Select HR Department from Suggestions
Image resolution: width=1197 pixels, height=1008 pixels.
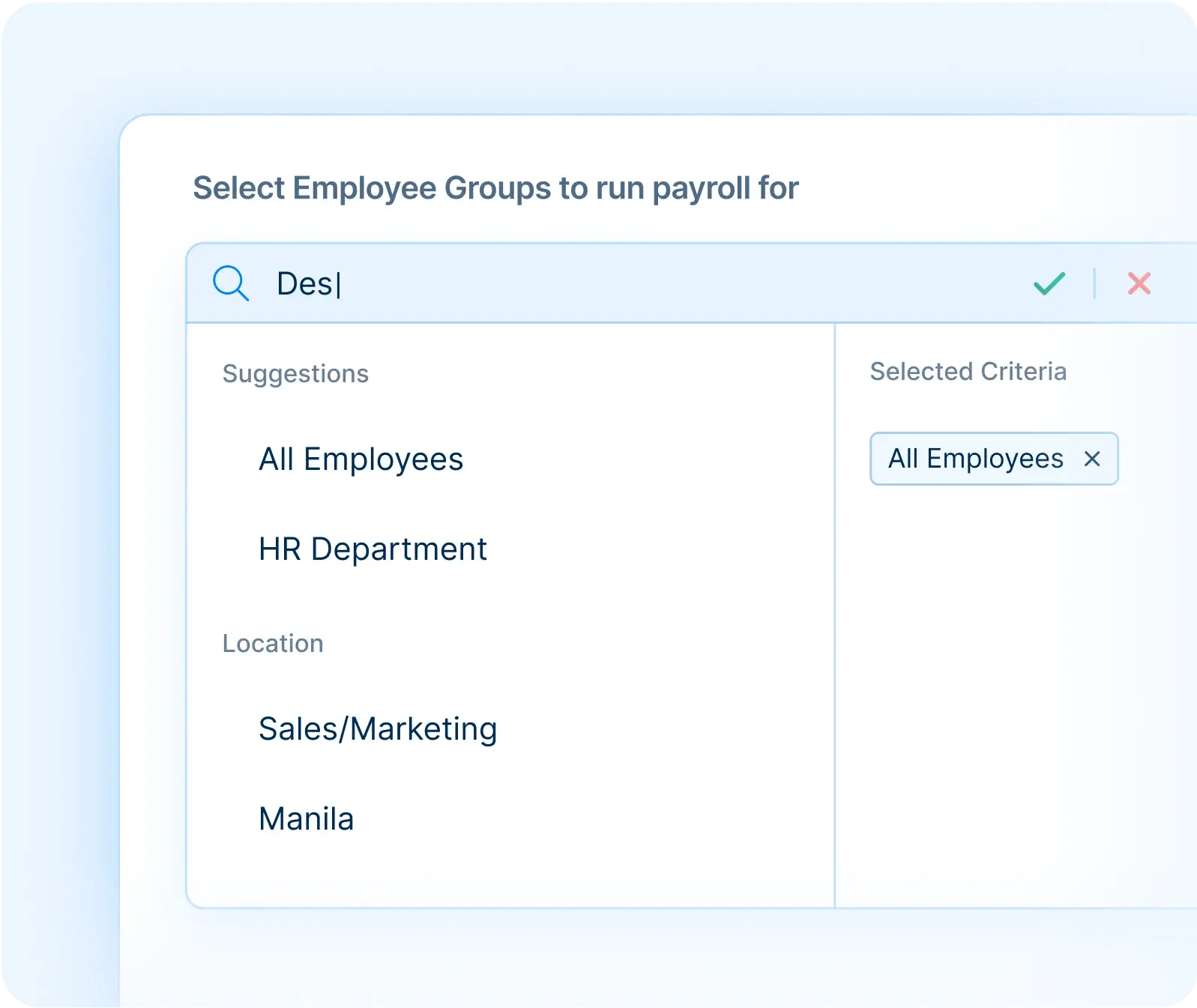tap(373, 549)
